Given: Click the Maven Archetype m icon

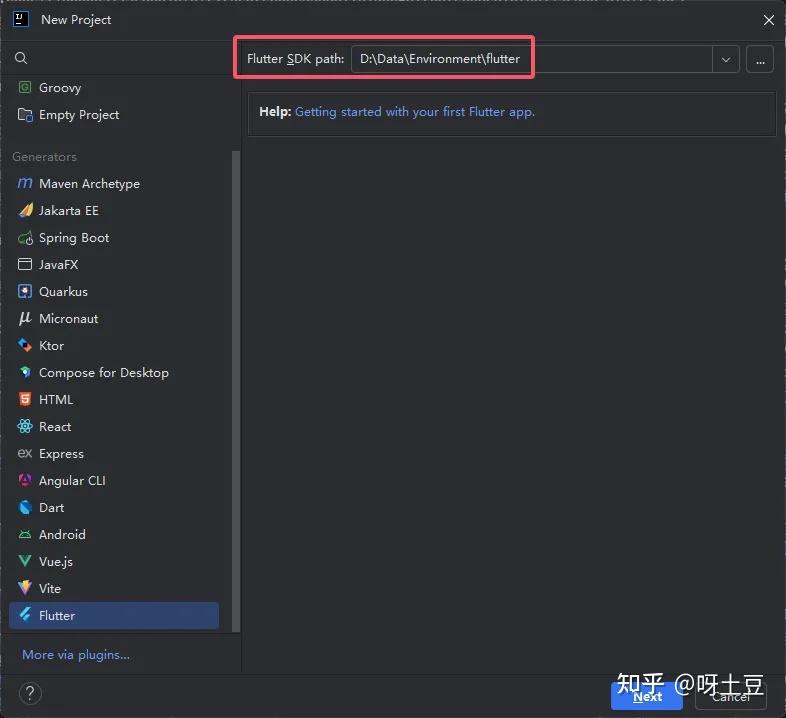Looking at the screenshot, I should (25, 183).
